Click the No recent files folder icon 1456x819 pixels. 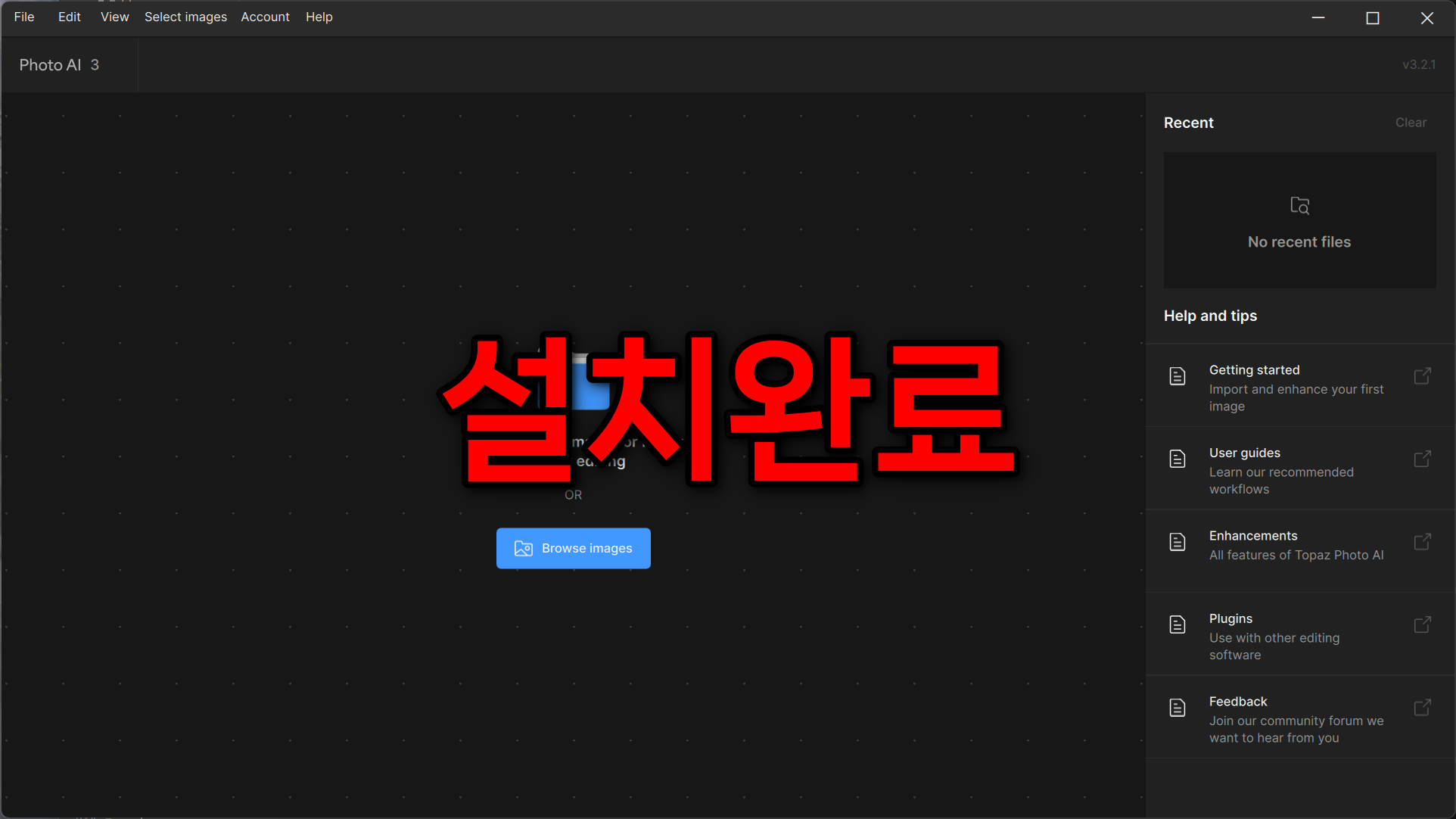point(1299,205)
